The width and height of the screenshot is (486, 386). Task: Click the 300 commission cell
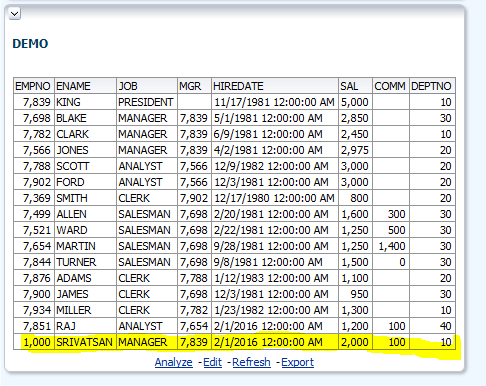(391, 214)
